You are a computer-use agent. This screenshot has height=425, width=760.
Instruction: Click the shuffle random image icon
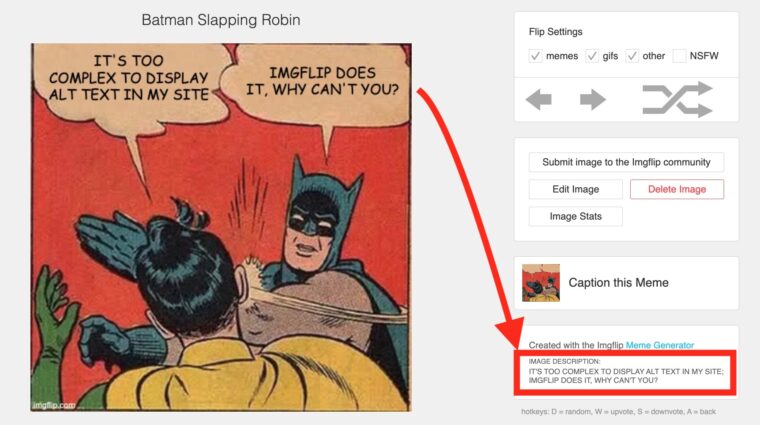pyautogui.click(x=678, y=99)
